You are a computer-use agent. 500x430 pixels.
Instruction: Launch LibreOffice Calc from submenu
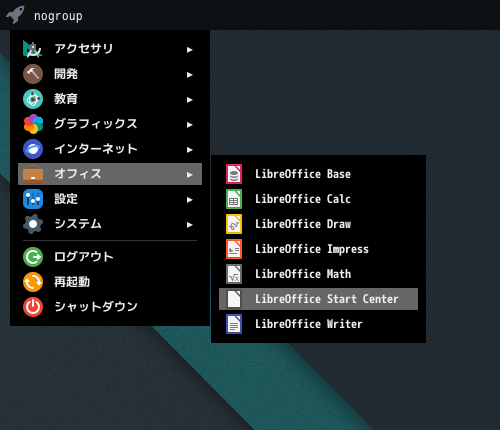[x=318, y=199]
